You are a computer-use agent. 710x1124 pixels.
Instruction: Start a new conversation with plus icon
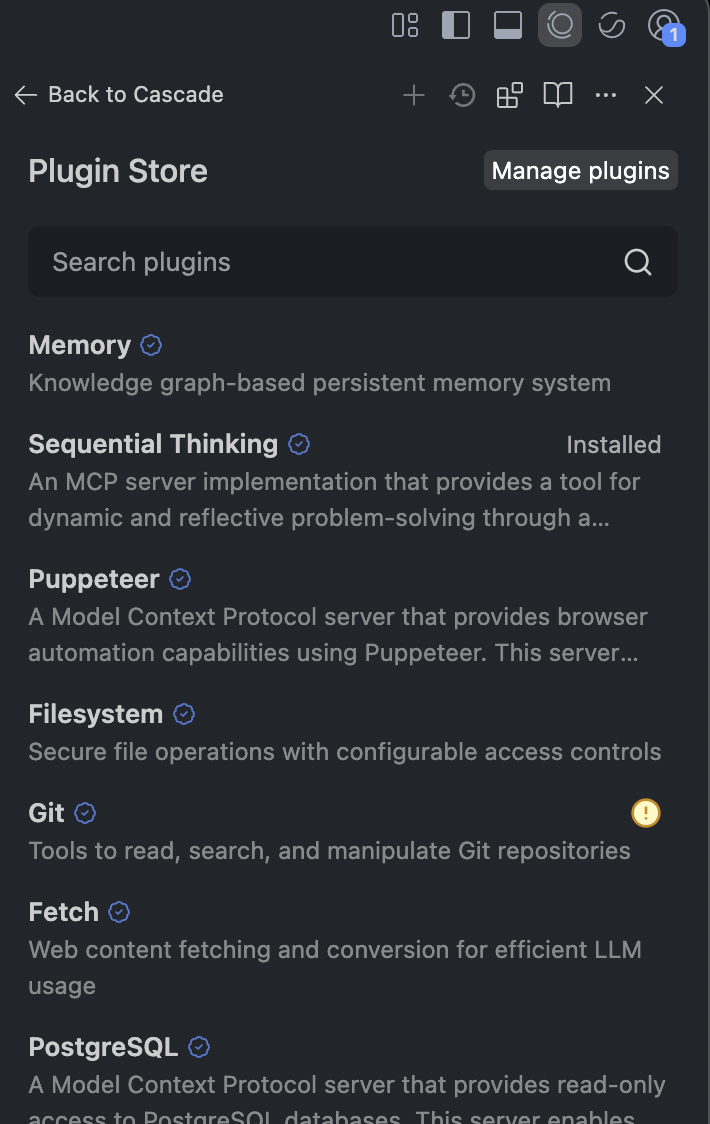click(414, 95)
